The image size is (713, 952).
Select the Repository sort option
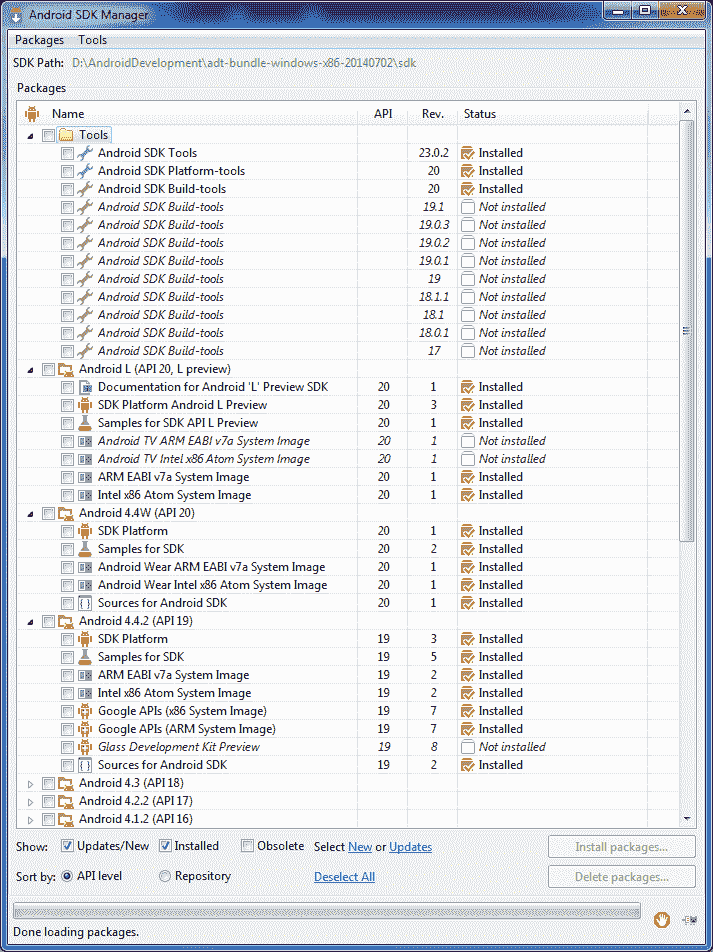click(165, 876)
